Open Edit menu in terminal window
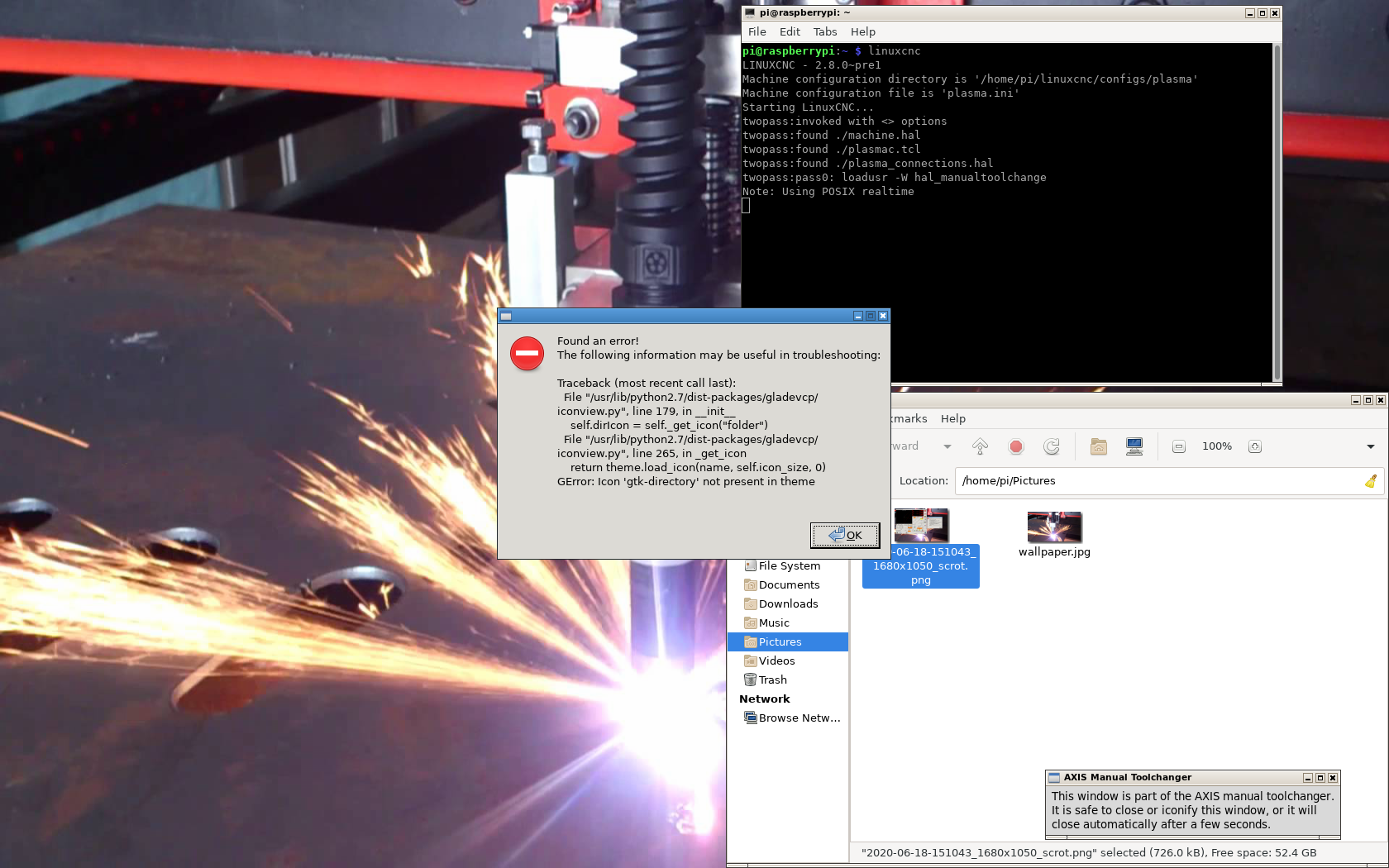The height and width of the screenshot is (868, 1389). pos(790,31)
